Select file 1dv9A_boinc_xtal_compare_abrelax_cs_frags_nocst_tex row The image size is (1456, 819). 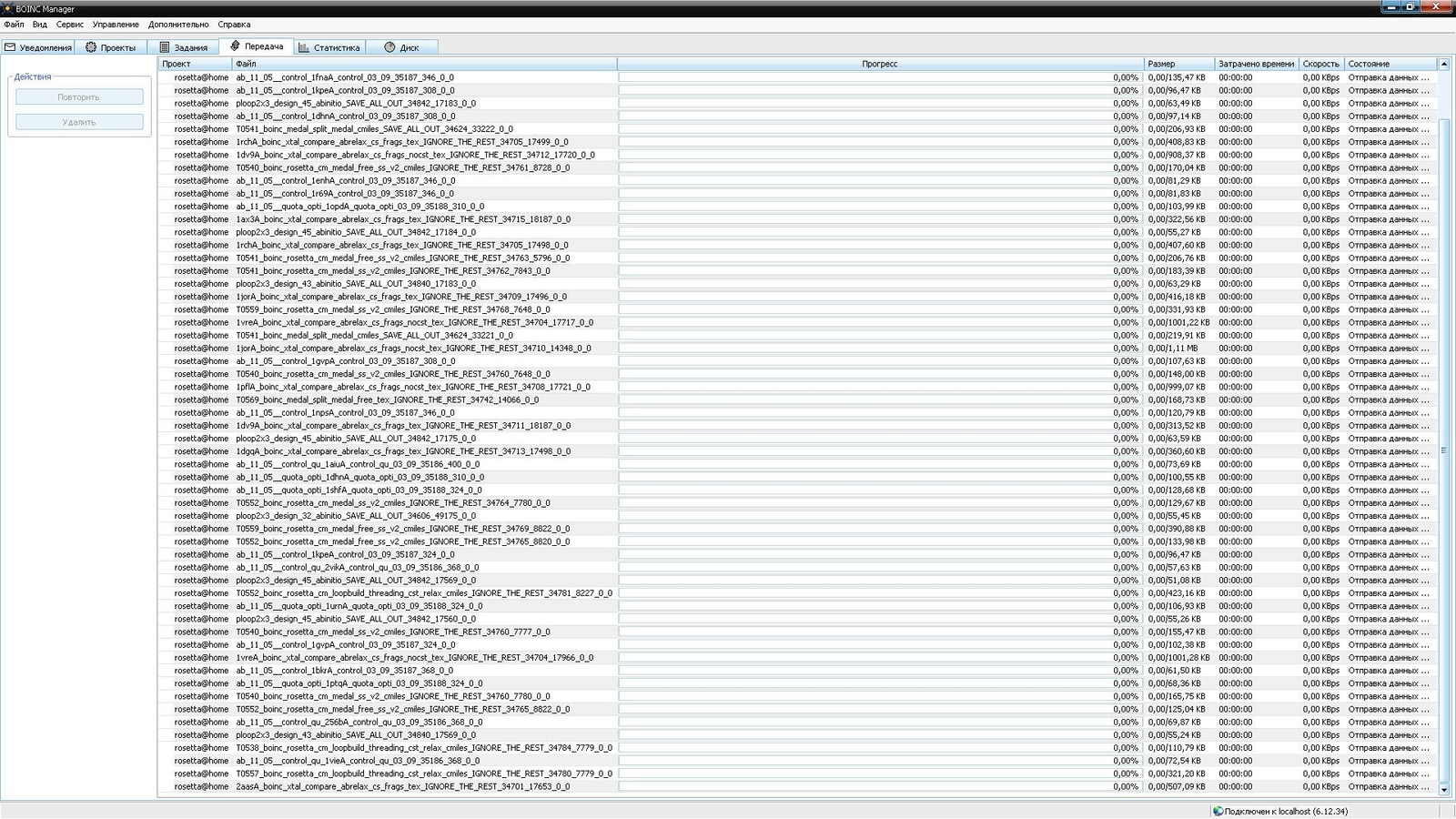pyautogui.click(x=415, y=155)
